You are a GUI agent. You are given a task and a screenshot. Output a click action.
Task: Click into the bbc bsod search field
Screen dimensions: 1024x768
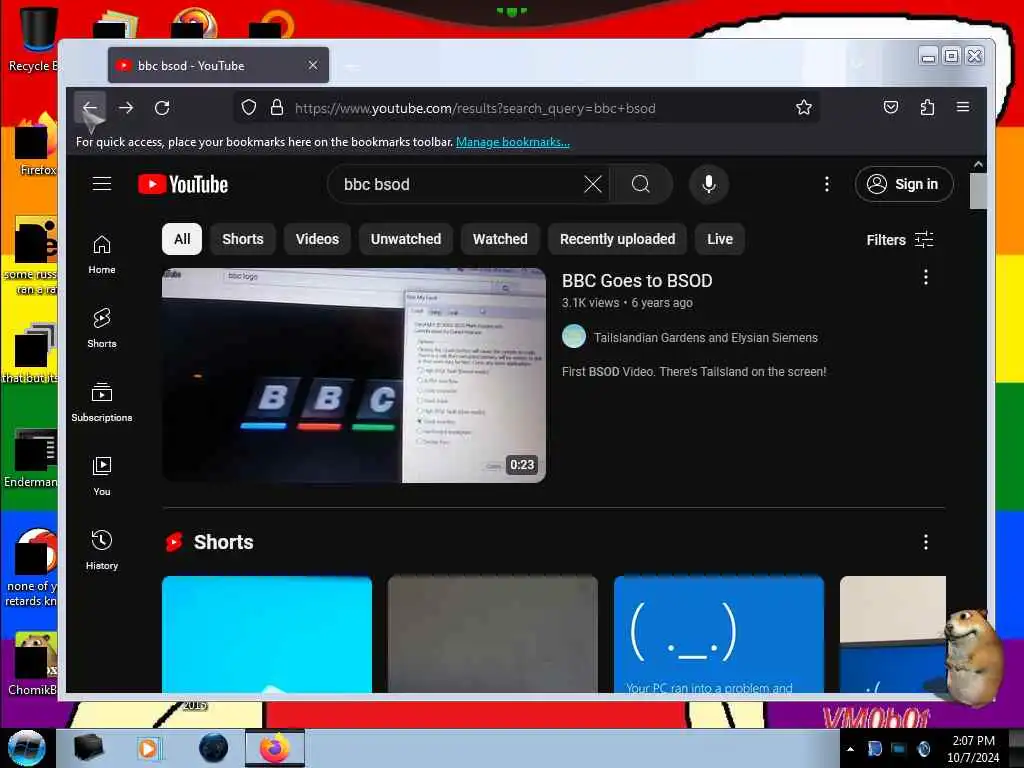click(457, 184)
